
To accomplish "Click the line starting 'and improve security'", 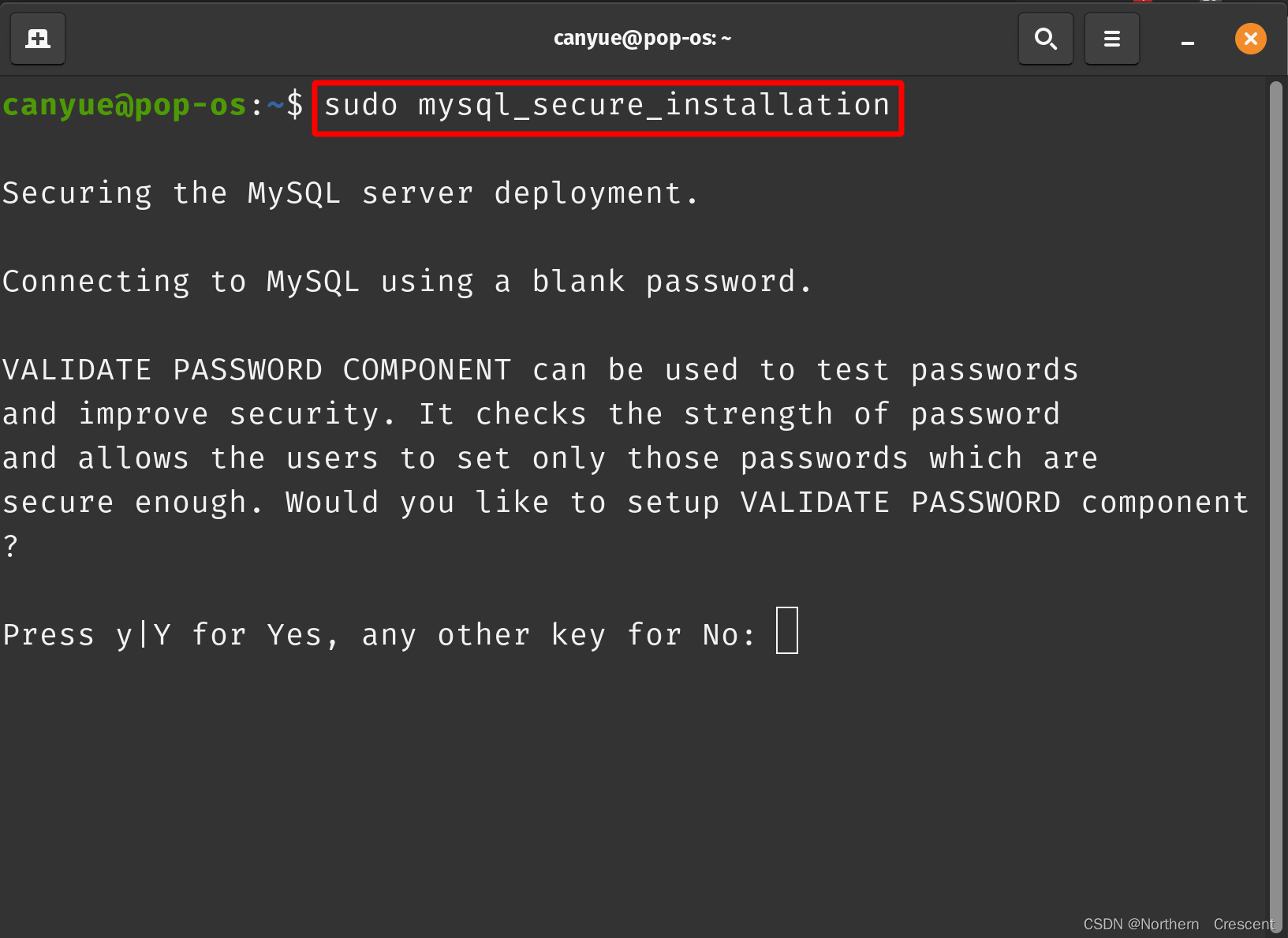I will point(531,414).
